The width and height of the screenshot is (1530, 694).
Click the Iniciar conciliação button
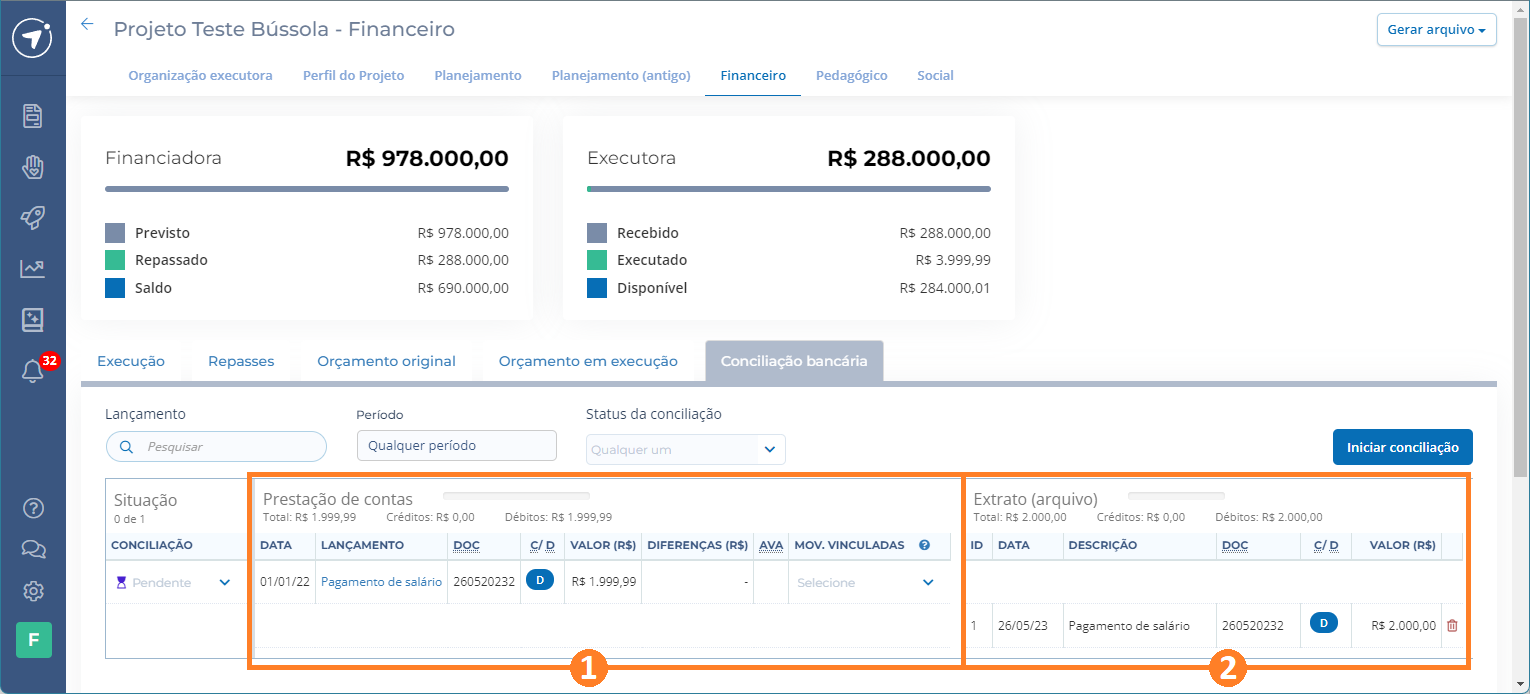click(1402, 447)
